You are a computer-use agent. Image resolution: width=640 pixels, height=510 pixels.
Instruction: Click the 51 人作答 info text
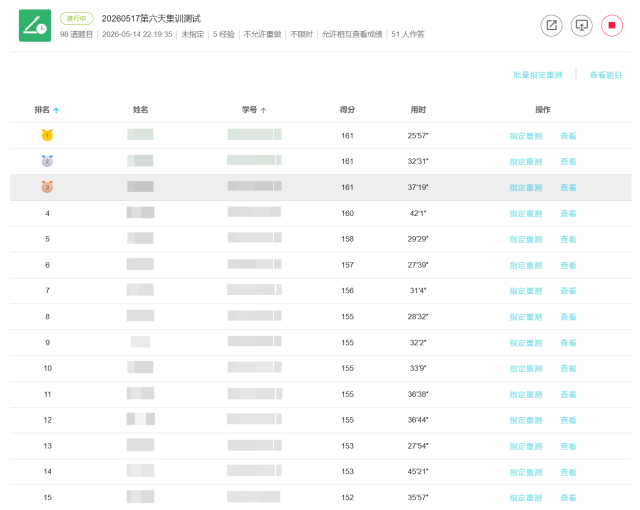click(x=408, y=34)
